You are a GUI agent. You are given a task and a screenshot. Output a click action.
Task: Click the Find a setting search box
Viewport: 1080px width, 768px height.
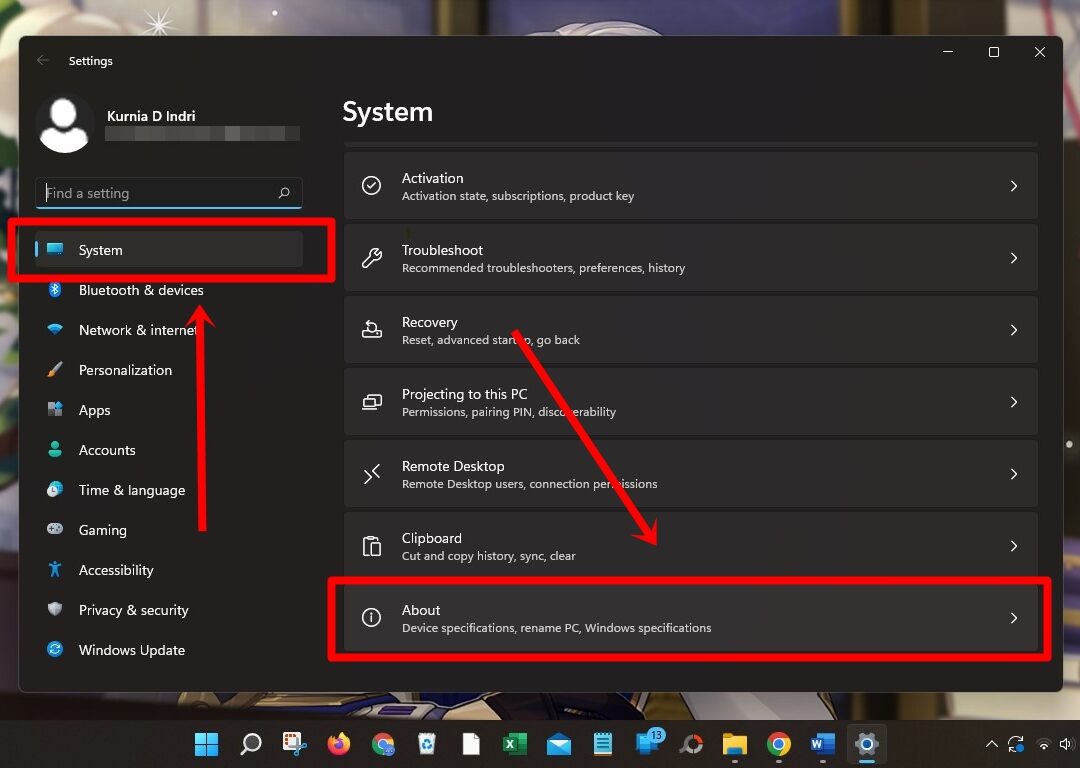coord(168,193)
